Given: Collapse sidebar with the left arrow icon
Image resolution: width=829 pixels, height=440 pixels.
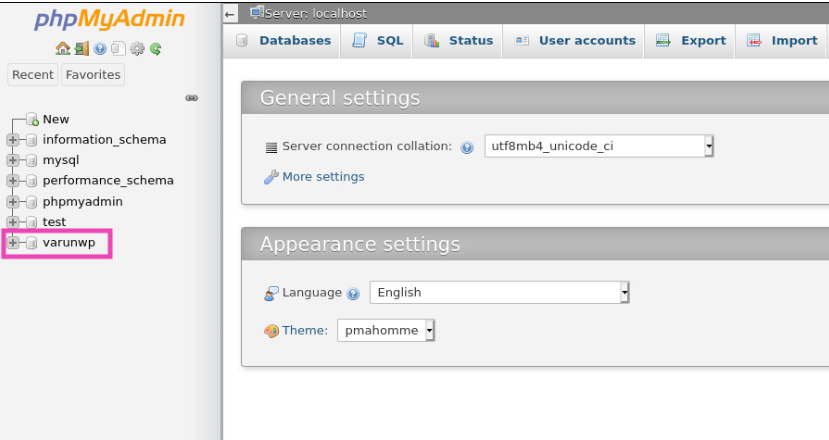Looking at the screenshot, I should (x=229, y=14).
